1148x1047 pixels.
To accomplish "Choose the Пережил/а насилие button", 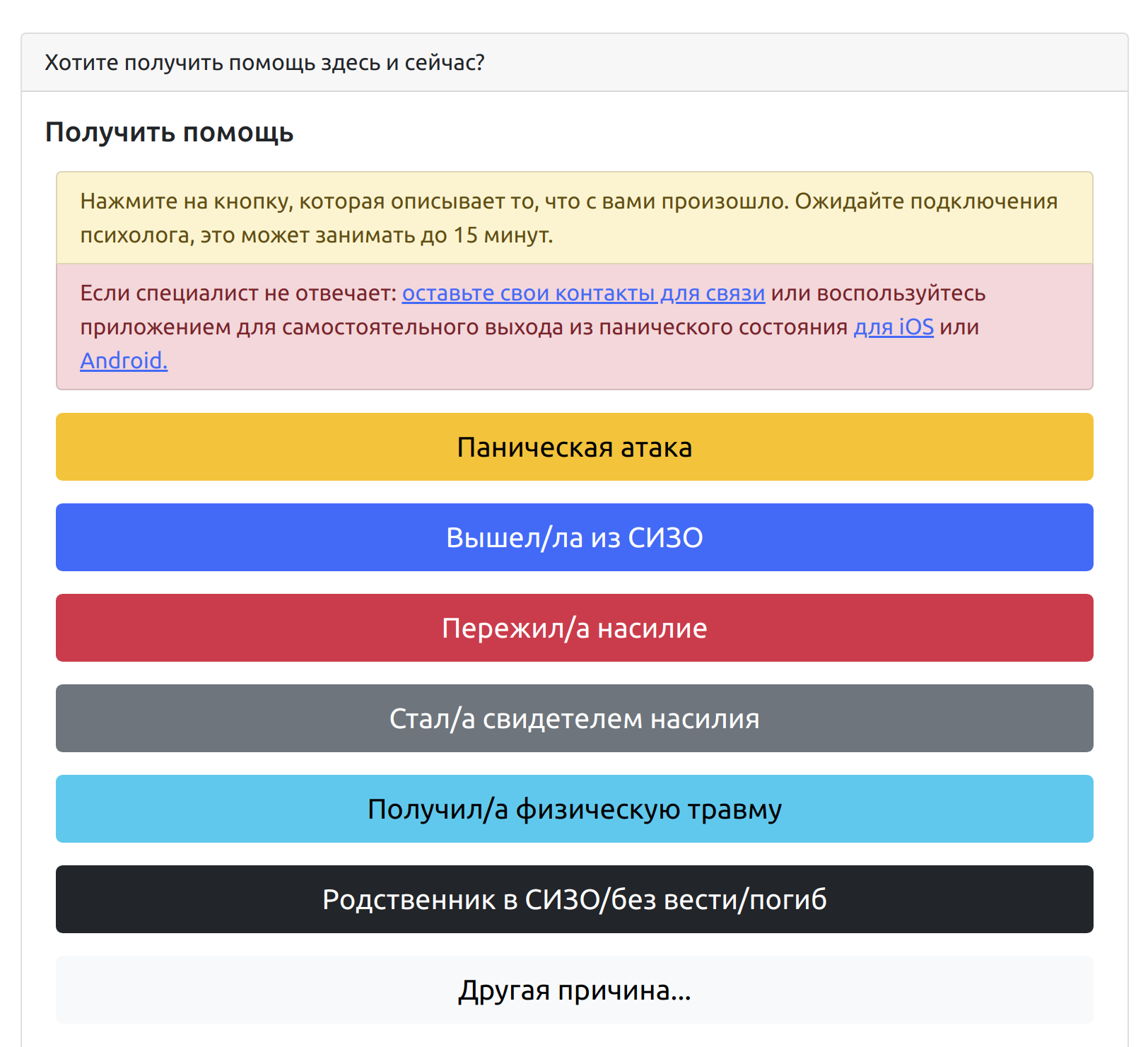I will [574, 628].
